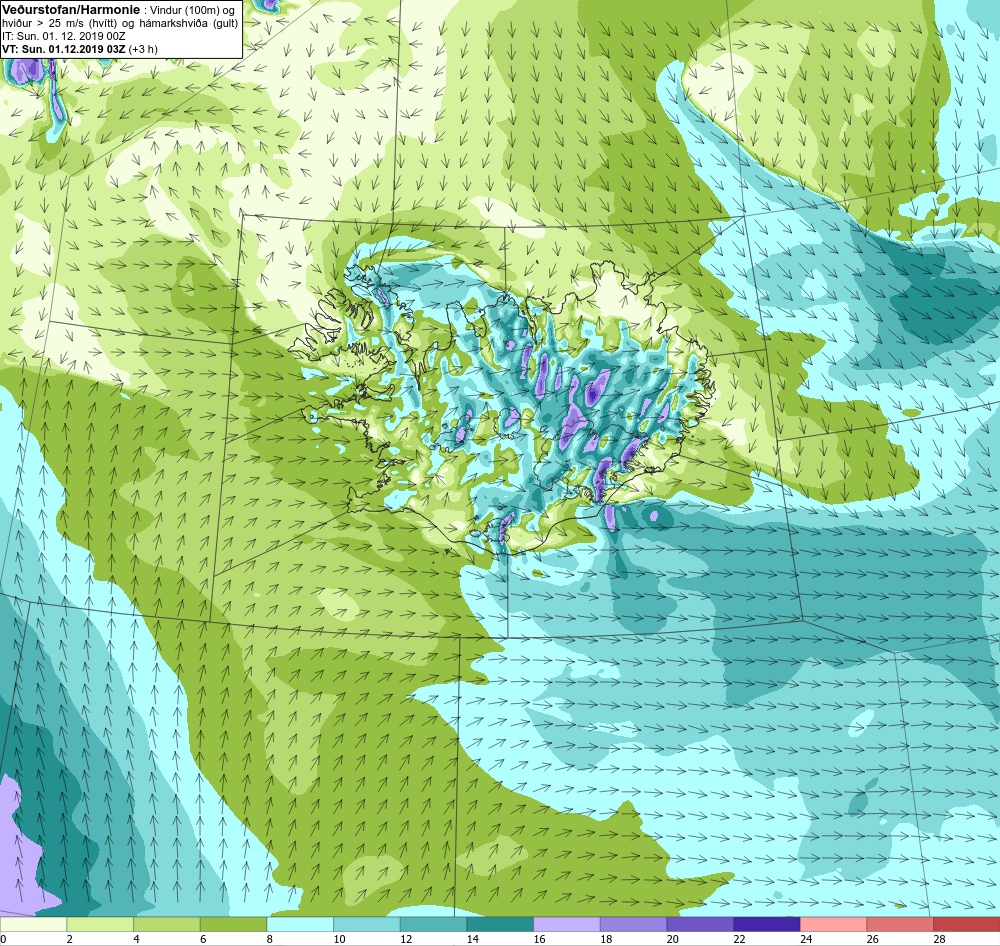Screen dimensions: 1000x946
Task: Click the 'hámarkshviða (gult)' text
Action: [x=189, y=24]
